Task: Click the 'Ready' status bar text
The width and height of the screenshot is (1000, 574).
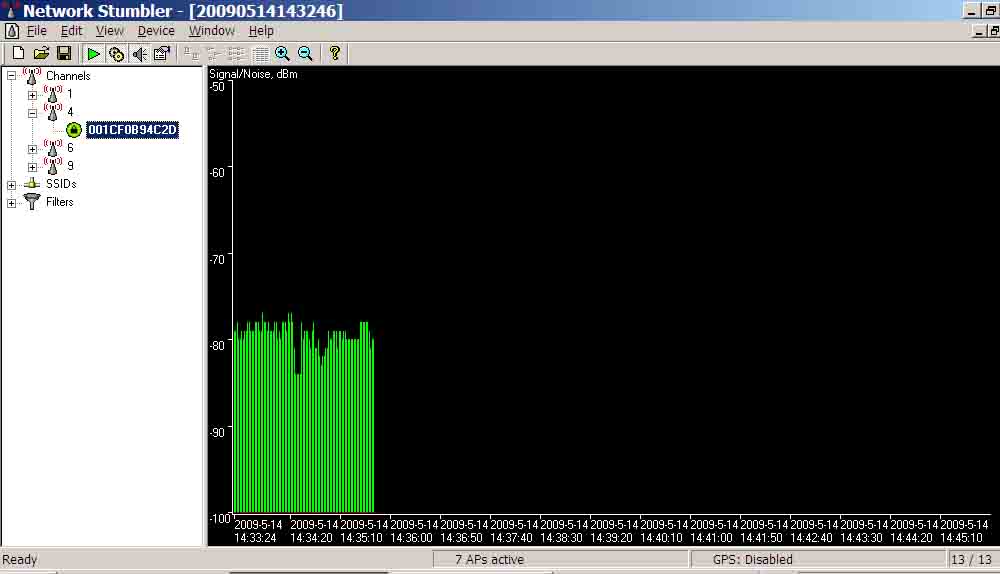Action: tap(20, 560)
